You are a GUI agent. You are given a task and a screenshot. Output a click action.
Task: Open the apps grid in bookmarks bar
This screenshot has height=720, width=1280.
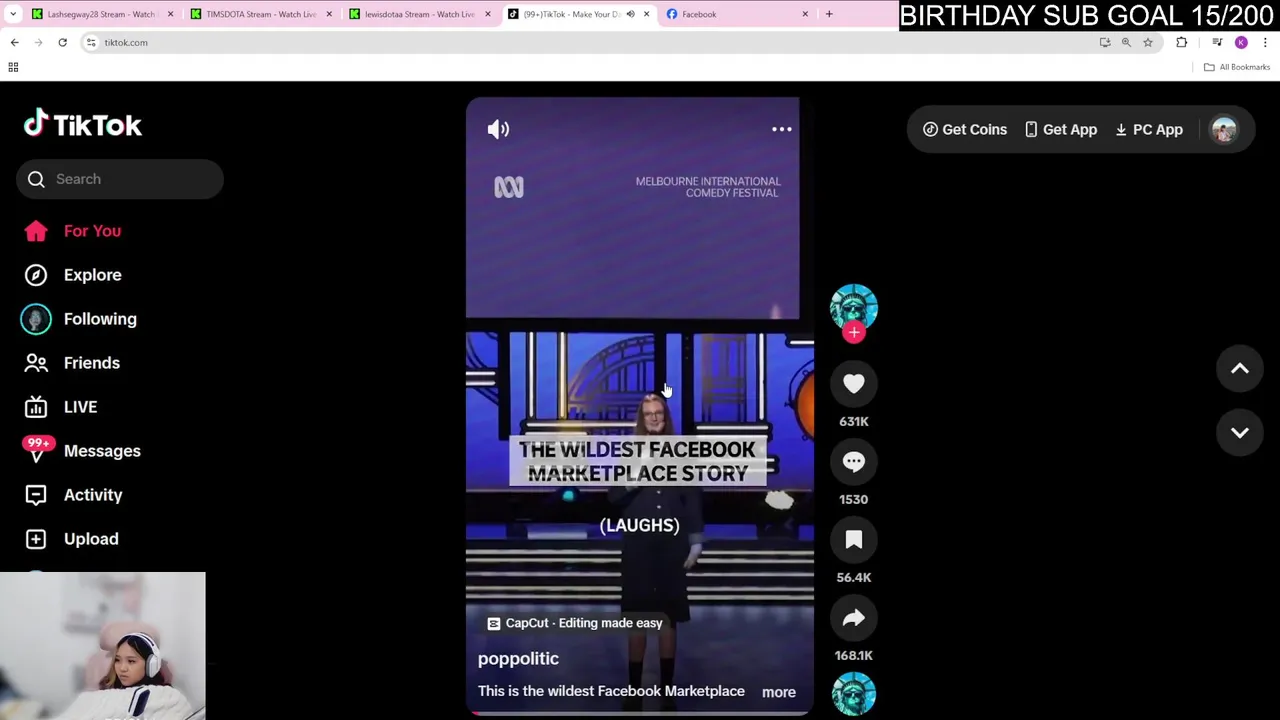[x=13, y=67]
